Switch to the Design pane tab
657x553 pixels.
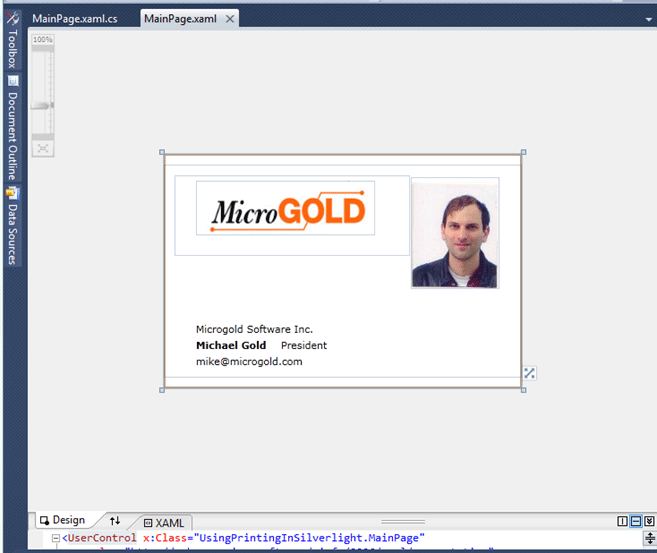coord(63,520)
